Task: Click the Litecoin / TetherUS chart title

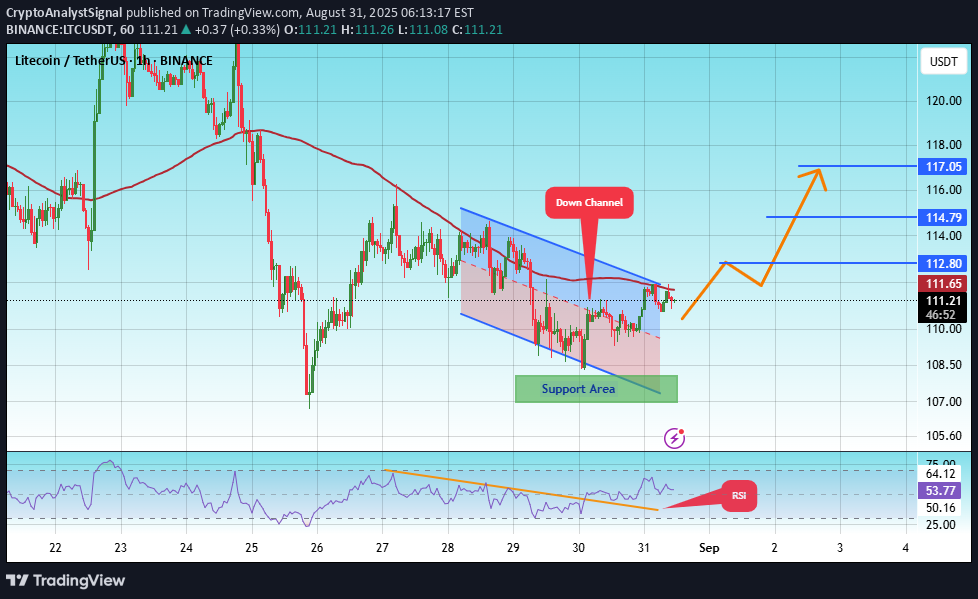Action: pyautogui.click(x=114, y=61)
